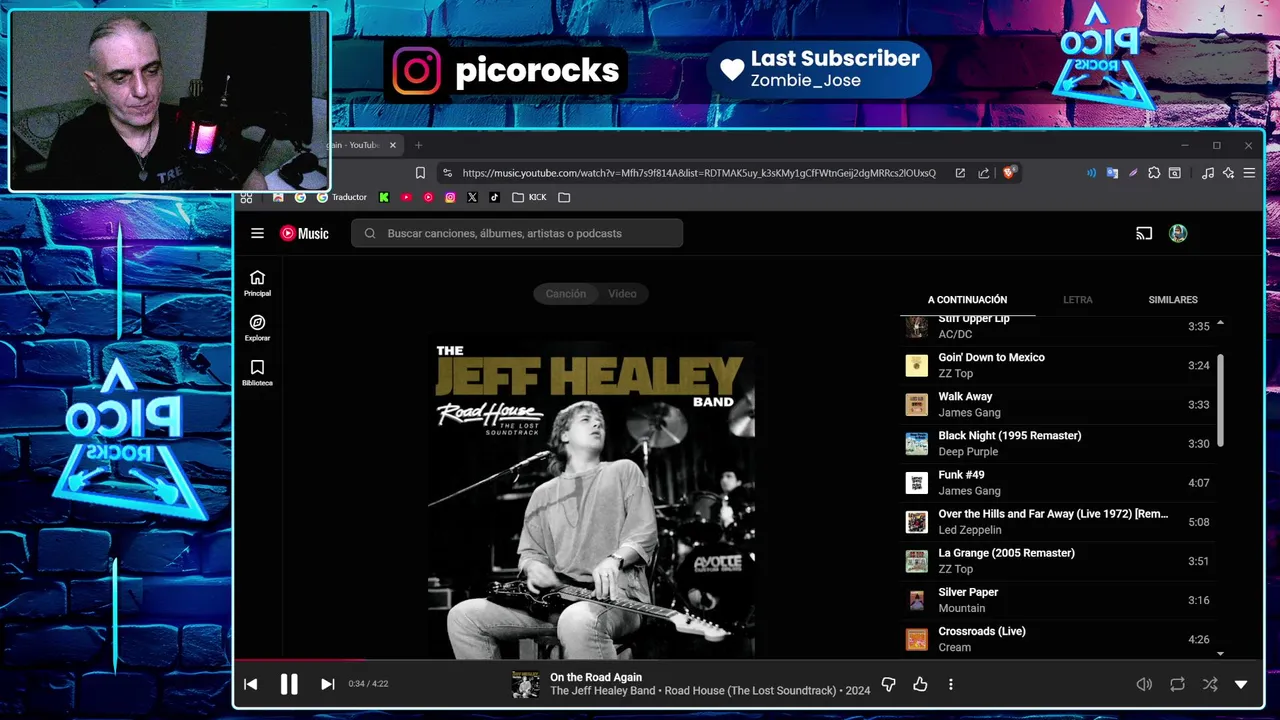Click the song progress bar
This screenshot has width=1280, height=720.
pos(748,660)
